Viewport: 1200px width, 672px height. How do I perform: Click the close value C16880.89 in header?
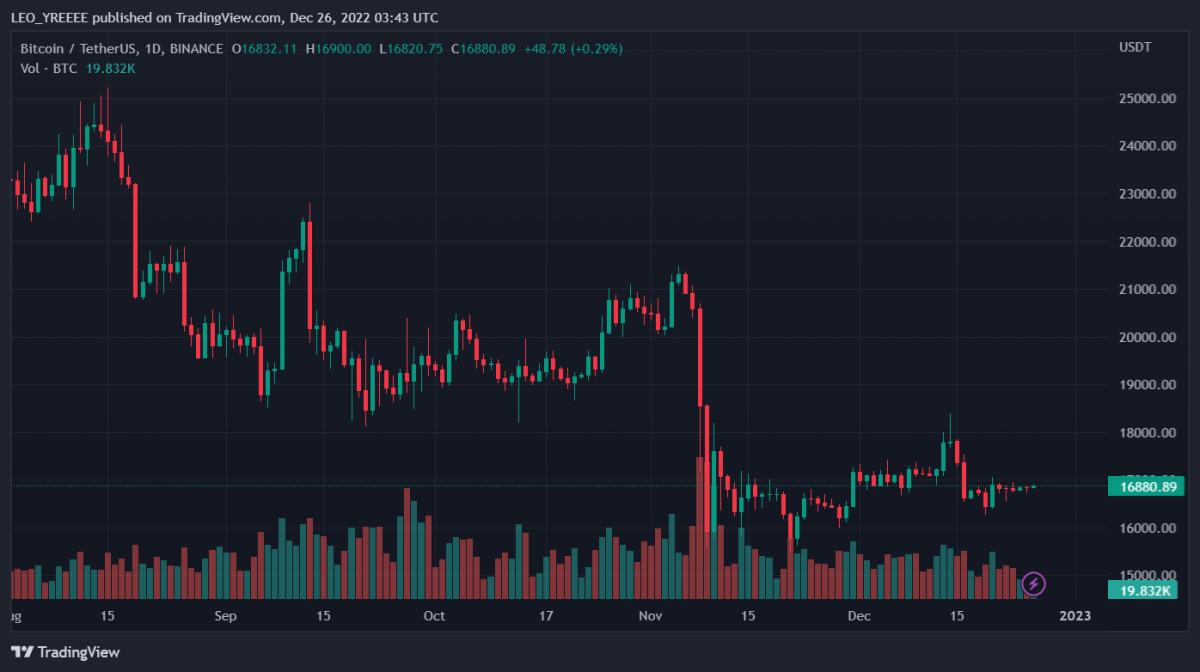click(x=483, y=48)
